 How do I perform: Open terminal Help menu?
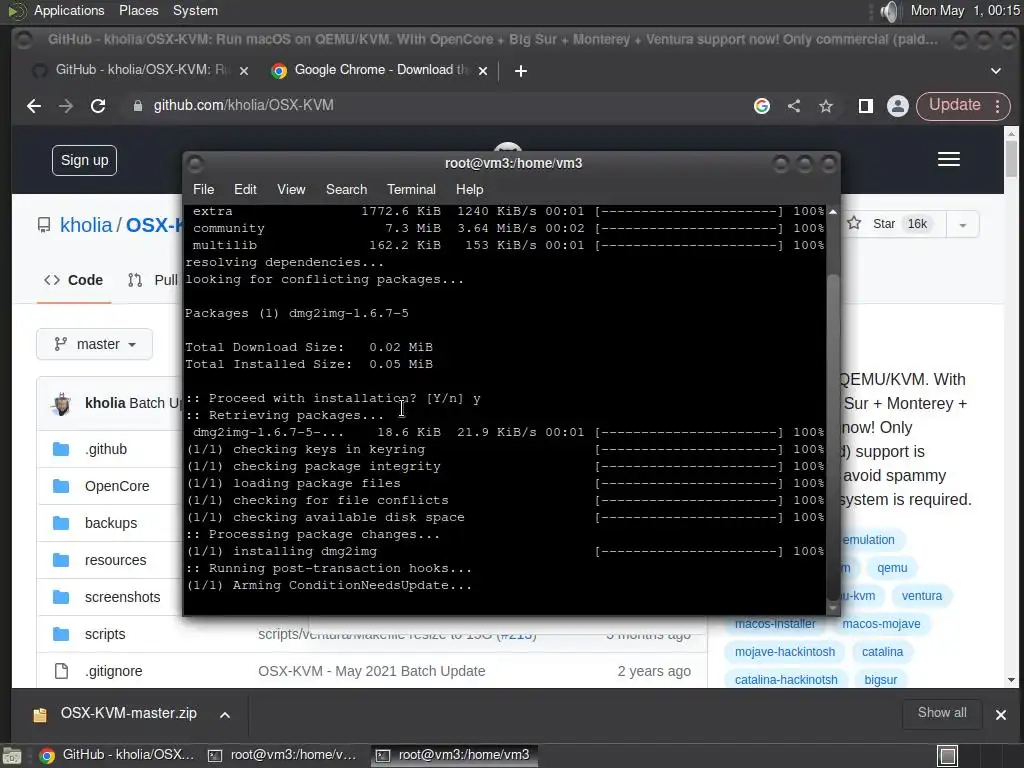click(x=469, y=189)
